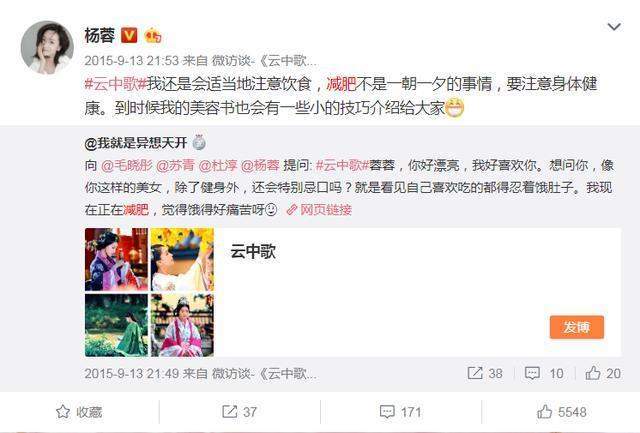Repost the quoted post with 38 shares
Image resolution: width=640 pixels, height=433 pixels.
click(485, 373)
